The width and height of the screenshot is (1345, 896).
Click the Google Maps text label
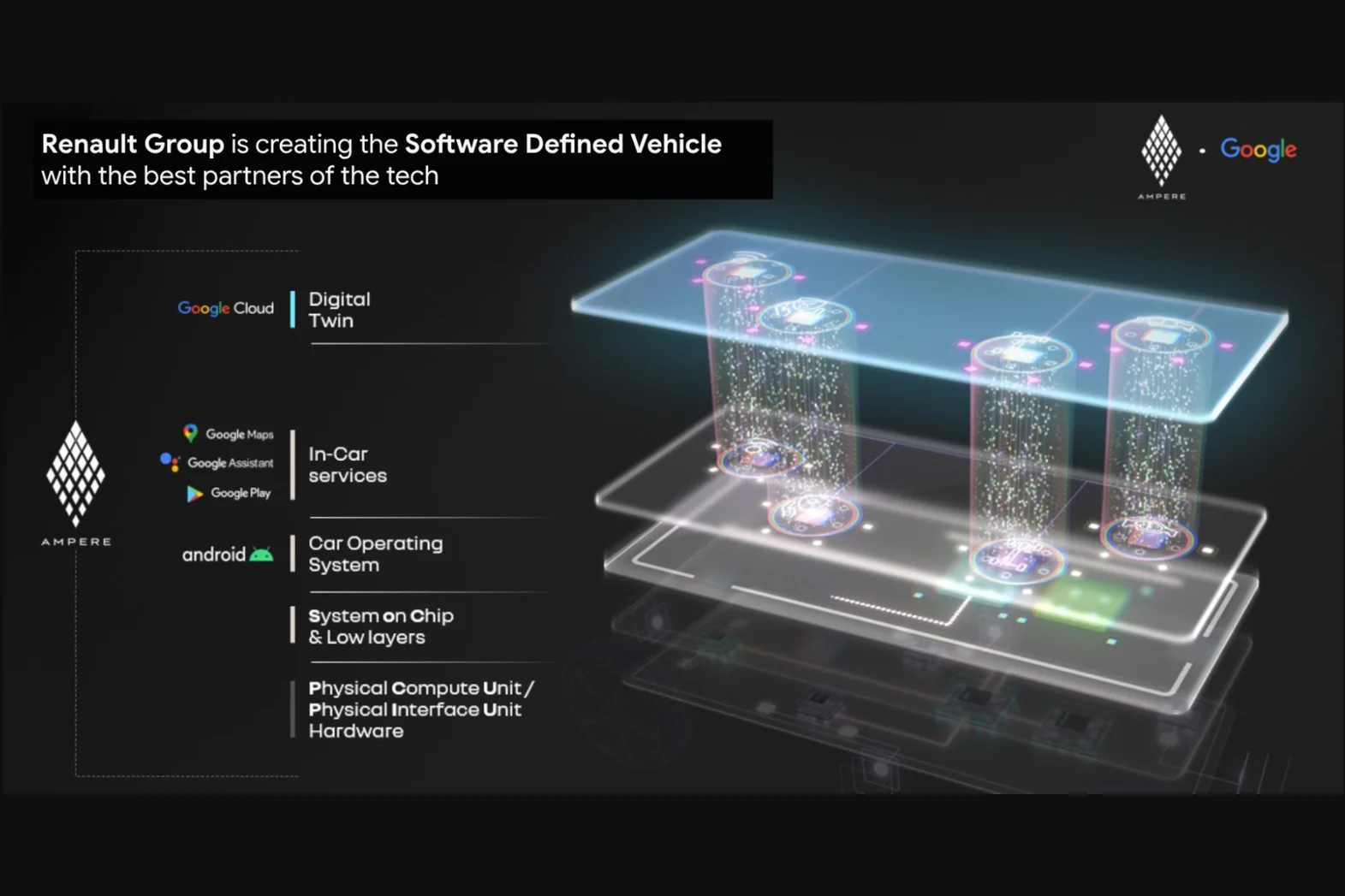tap(239, 435)
